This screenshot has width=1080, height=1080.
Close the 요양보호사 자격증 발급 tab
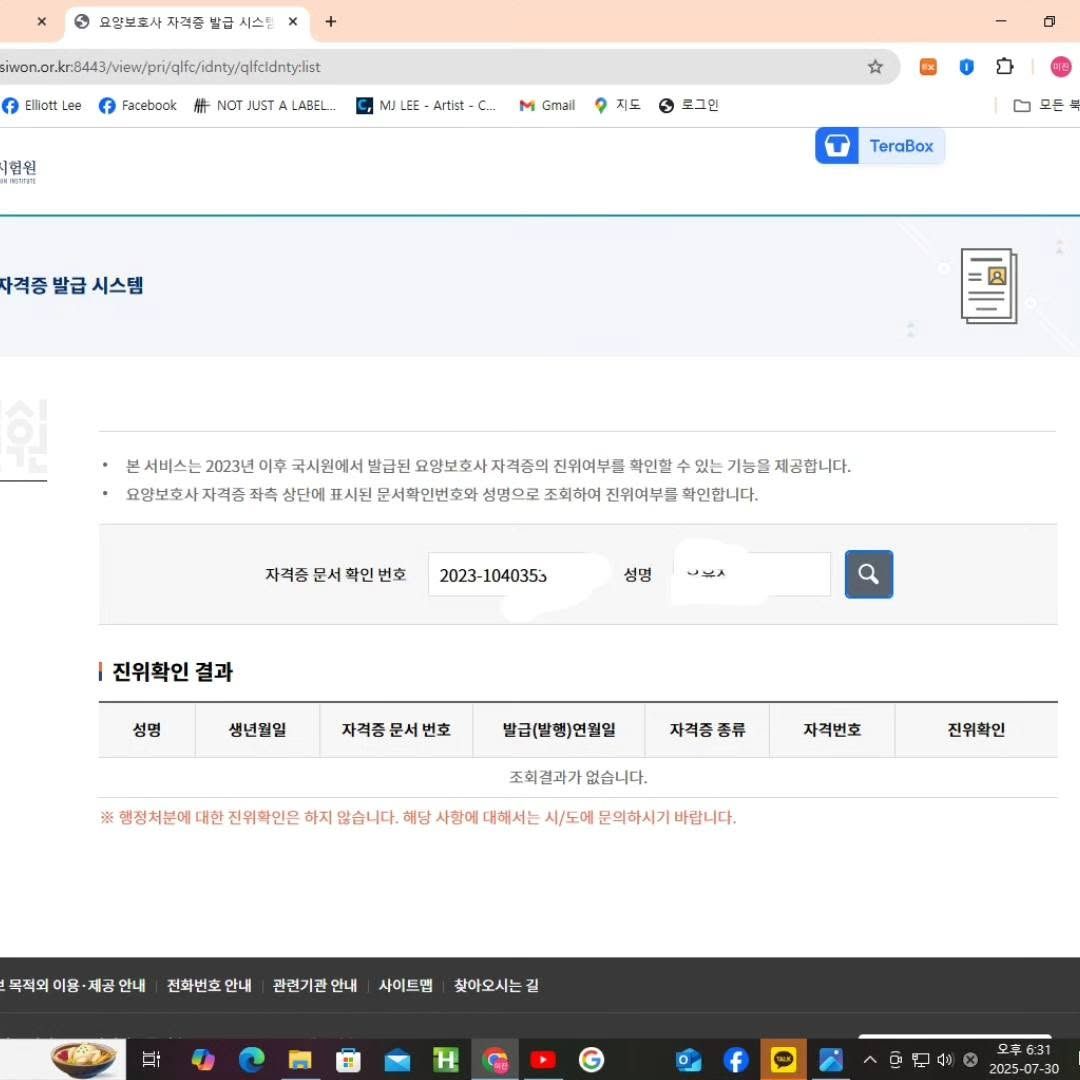click(x=293, y=21)
